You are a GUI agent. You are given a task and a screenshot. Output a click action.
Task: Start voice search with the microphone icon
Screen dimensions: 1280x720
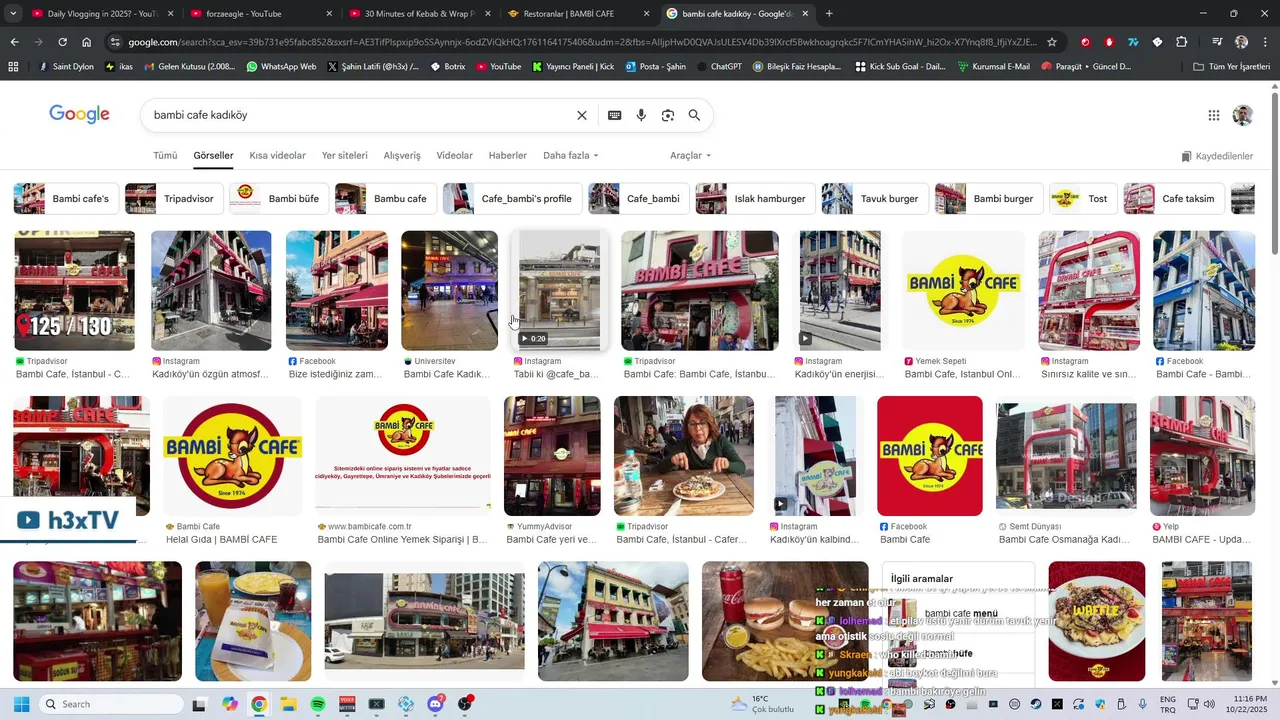(x=641, y=115)
